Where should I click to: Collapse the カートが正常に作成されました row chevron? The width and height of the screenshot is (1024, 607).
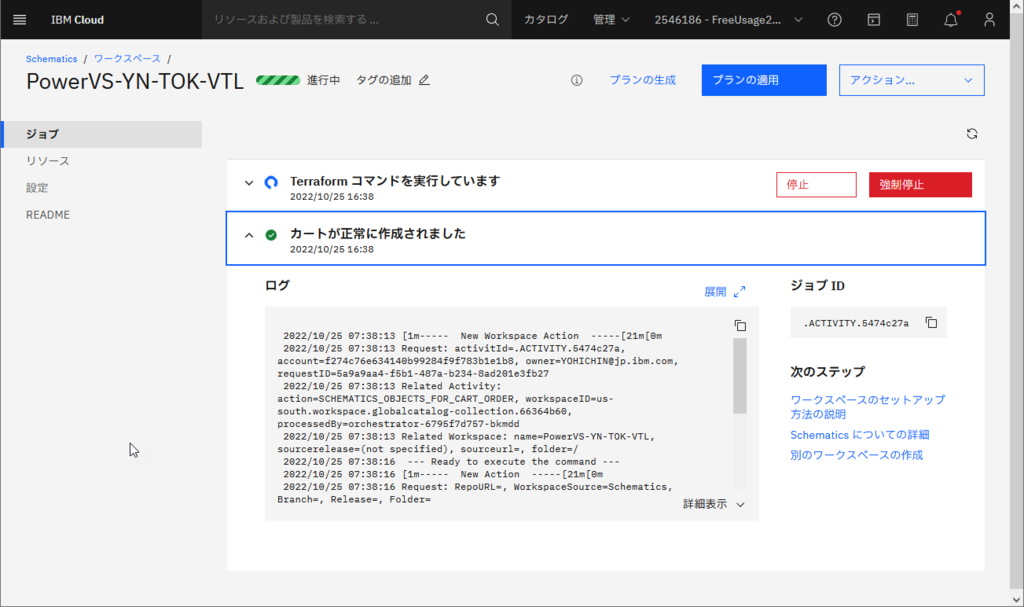click(x=249, y=235)
